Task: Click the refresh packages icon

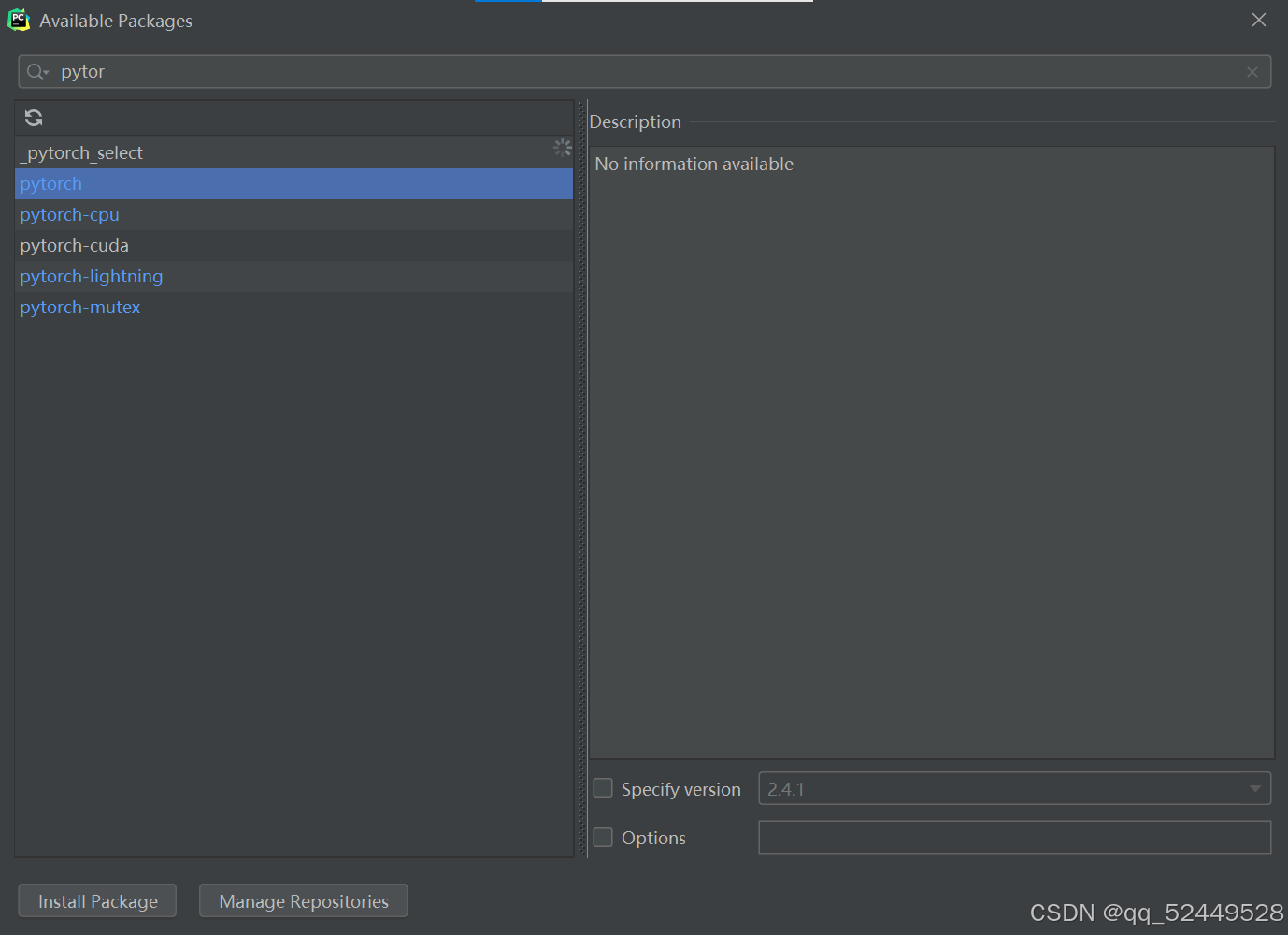Action: pyautogui.click(x=34, y=118)
